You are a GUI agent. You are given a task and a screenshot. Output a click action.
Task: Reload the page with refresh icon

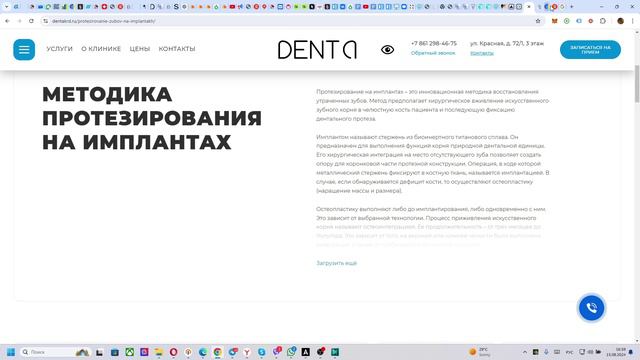31,21
